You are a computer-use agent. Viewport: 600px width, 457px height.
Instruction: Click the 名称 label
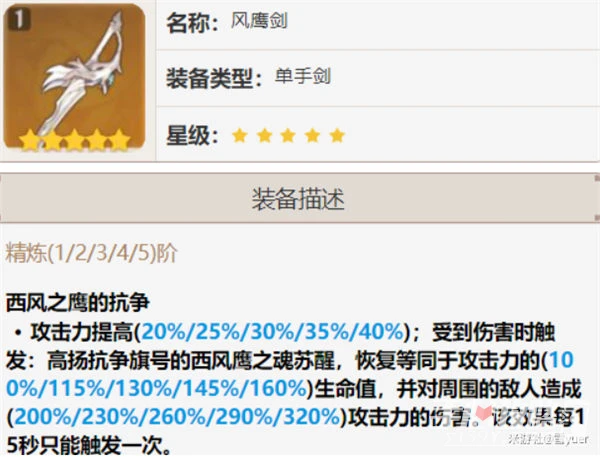coord(192,23)
